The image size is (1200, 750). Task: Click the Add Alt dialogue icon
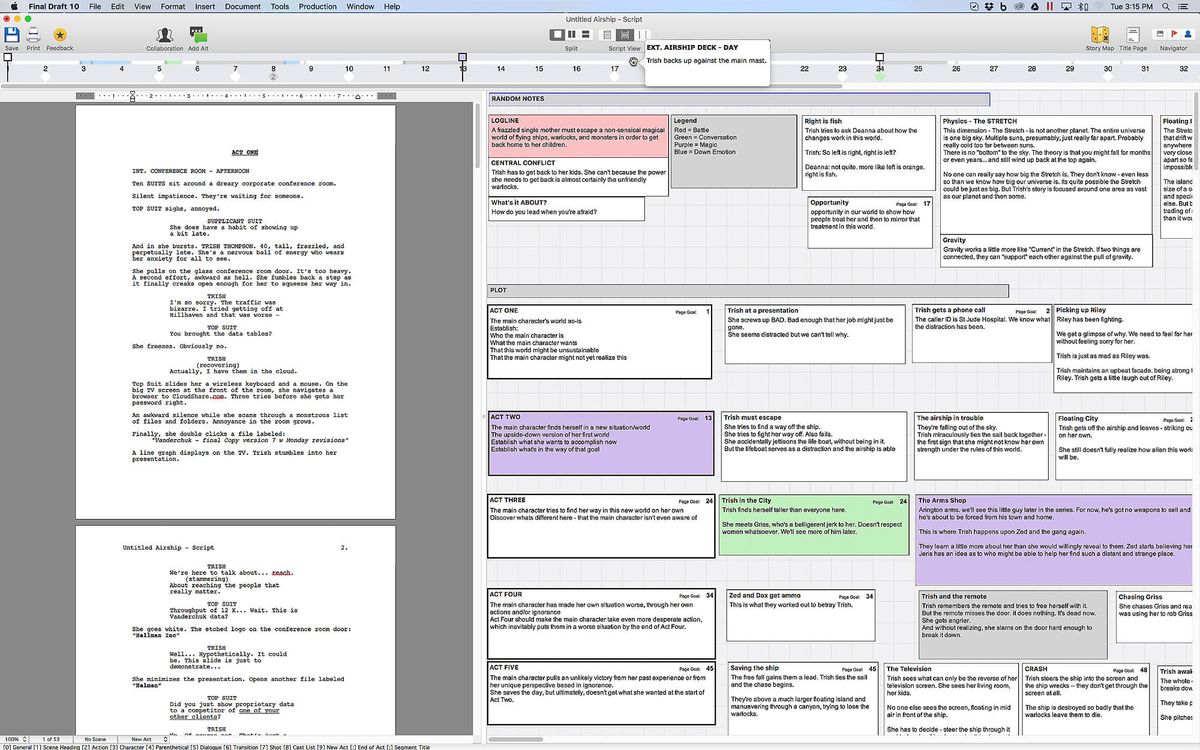pyautogui.click(x=196, y=35)
